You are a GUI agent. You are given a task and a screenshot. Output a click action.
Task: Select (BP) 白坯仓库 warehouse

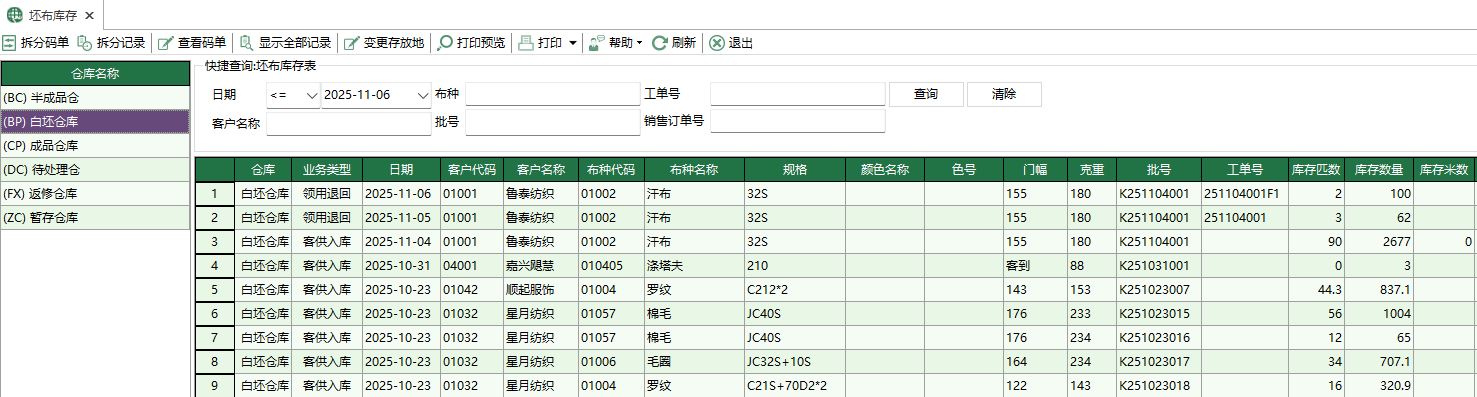click(x=95, y=122)
